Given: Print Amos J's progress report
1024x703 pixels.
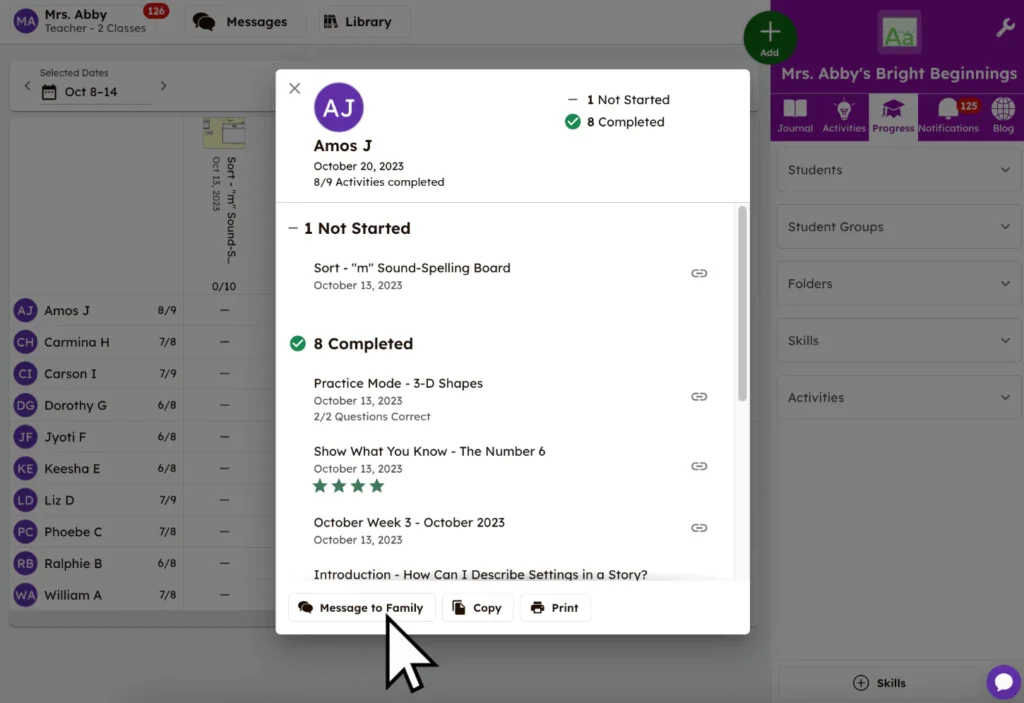Looking at the screenshot, I should (x=555, y=608).
